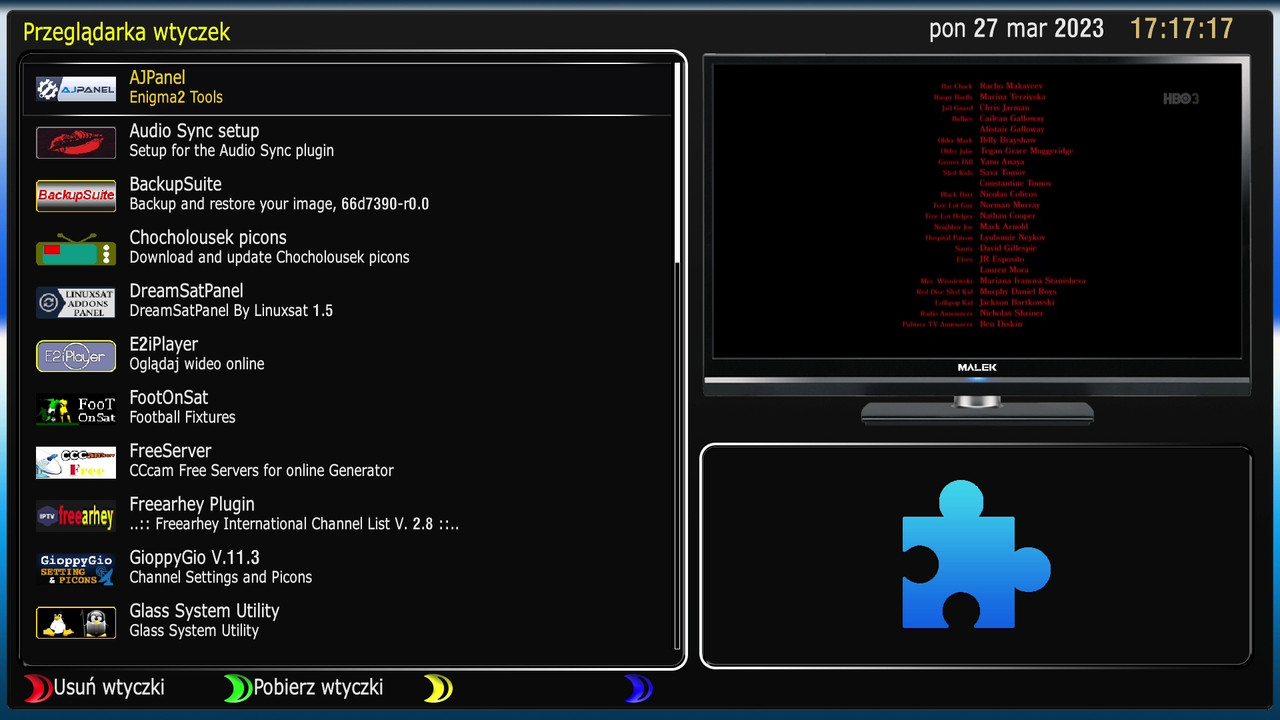Click the Oglądaj wideo online description
Viewport: 1280px width, 720px height.
tap(197, 364)
